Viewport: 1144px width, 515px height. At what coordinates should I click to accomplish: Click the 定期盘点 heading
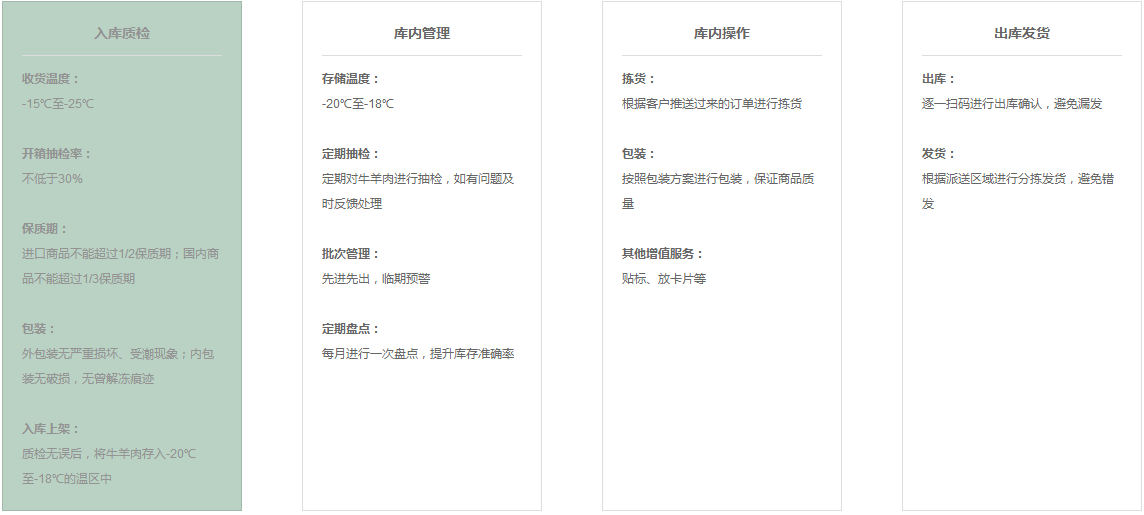click(x=350, y=329)
